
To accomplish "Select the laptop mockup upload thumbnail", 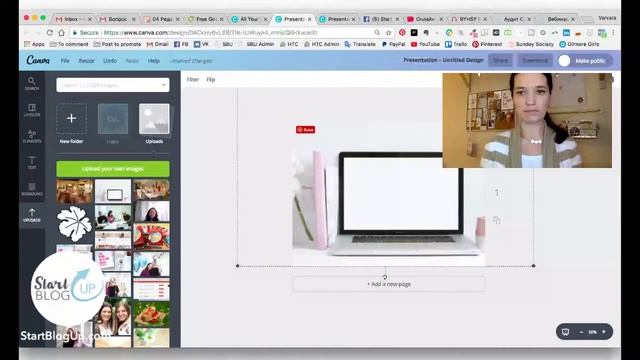I will pos(113,191).
